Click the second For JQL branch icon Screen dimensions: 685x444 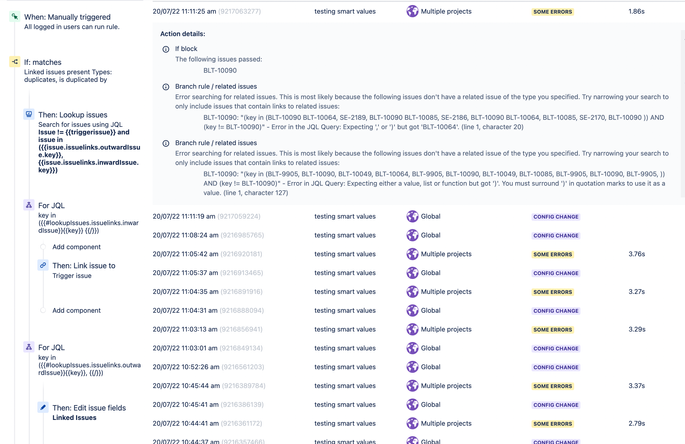tap(29, 347)
